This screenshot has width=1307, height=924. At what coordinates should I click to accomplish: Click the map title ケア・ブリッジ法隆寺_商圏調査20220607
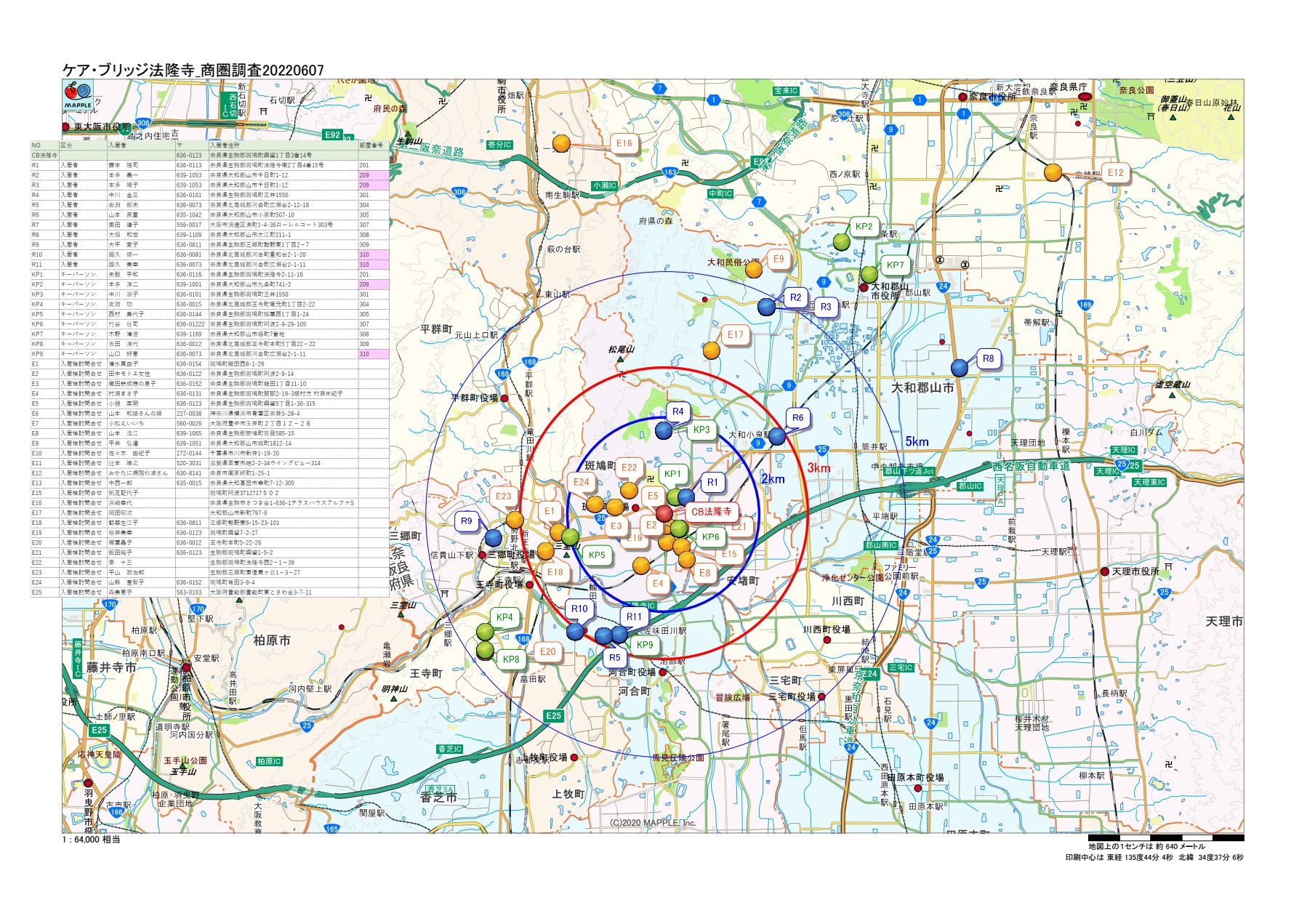click(x=193, y=71)
